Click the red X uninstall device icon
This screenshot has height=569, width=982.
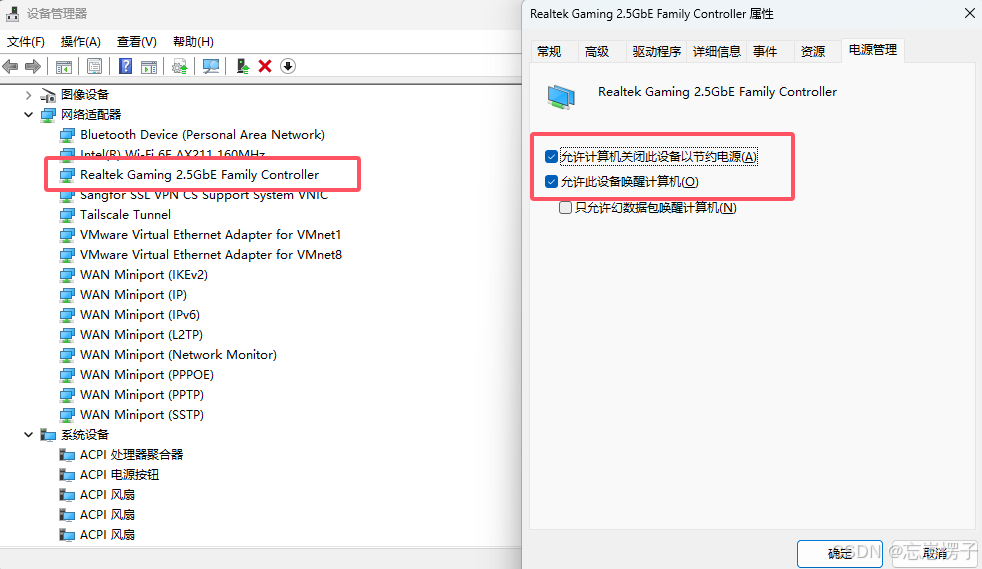point(265,66)
